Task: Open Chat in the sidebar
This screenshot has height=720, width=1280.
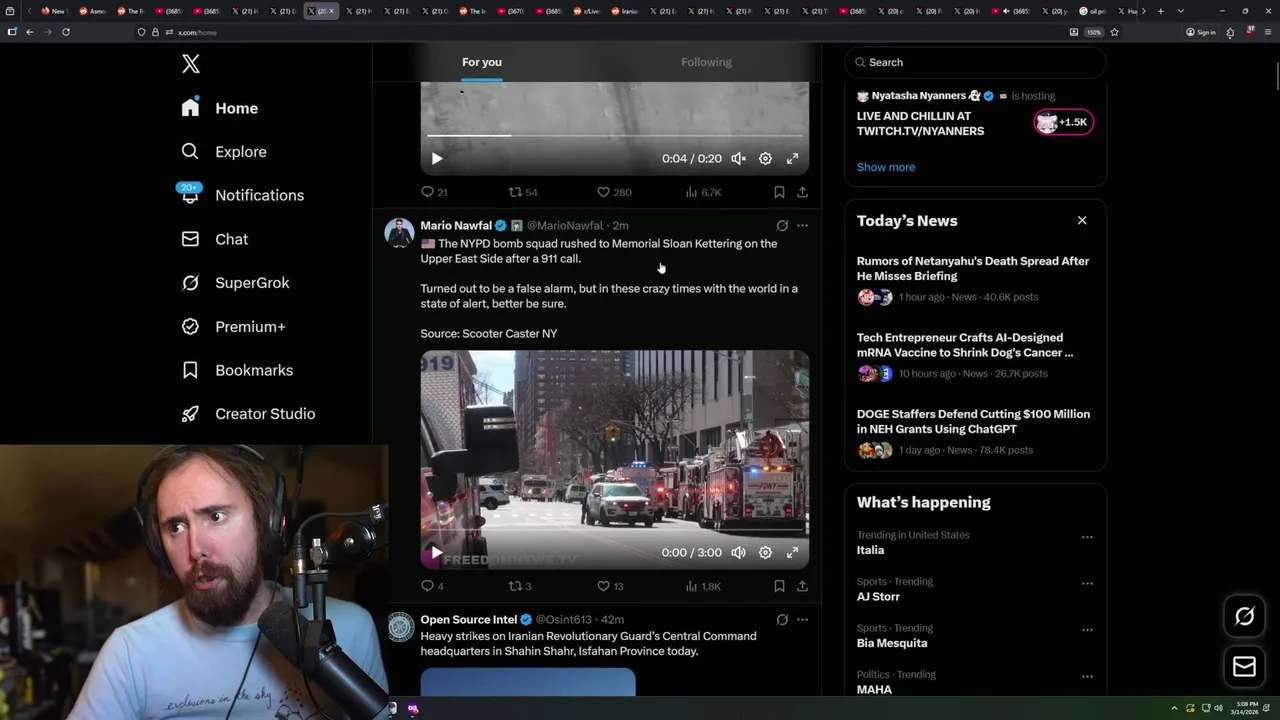Action: coord(214,239)
